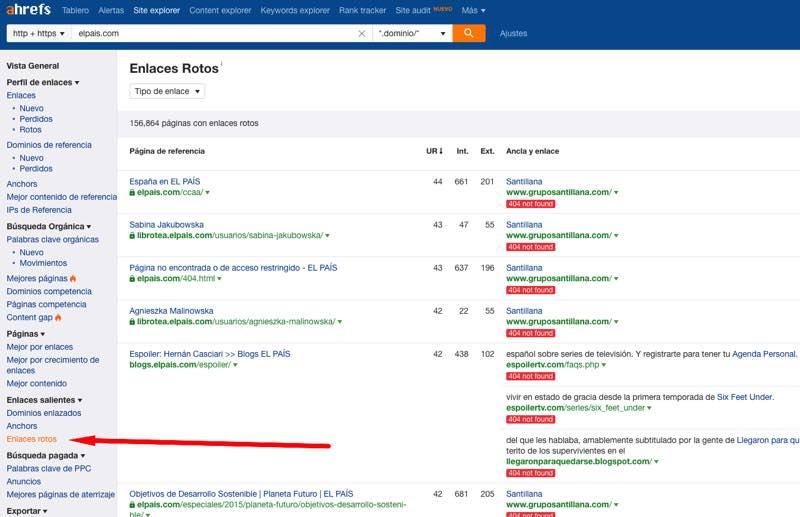This screenshot has height=517, width=800.
Task: Click the UR sort arrow column header
Action: tap(434, 151)
